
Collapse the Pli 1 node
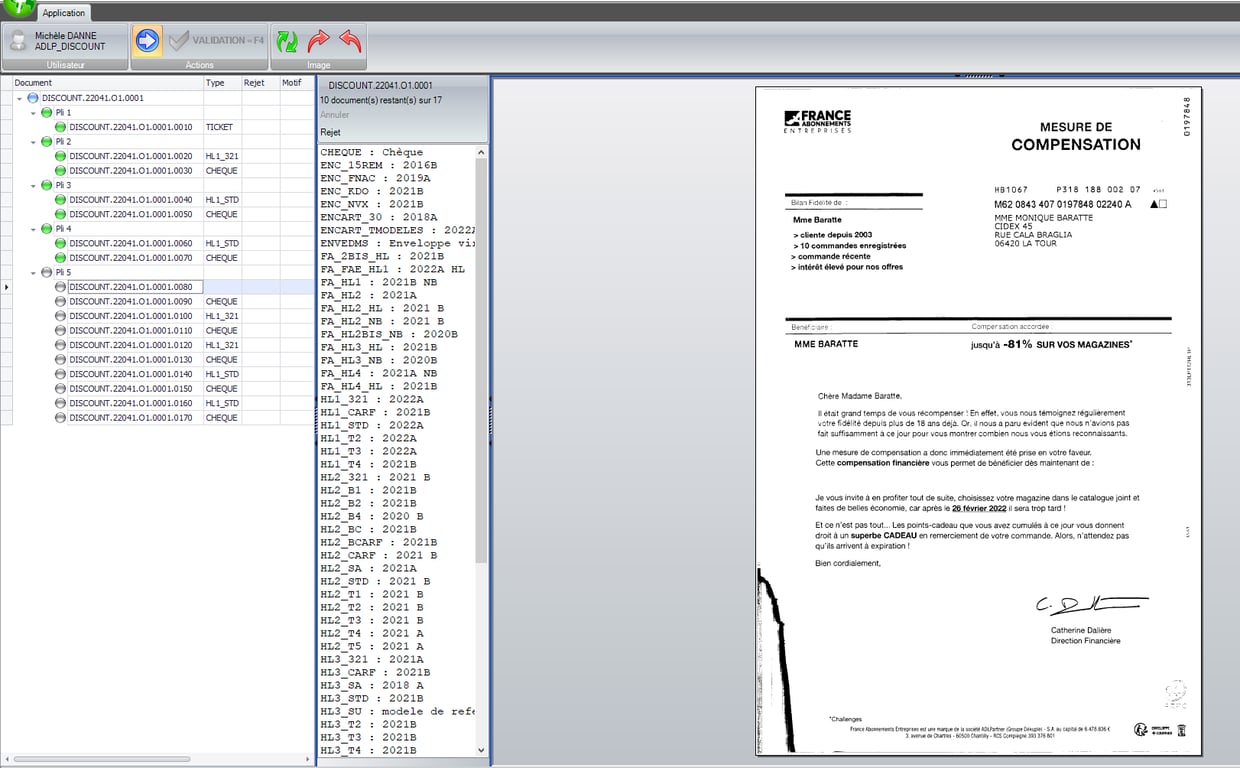coord(33,113)
